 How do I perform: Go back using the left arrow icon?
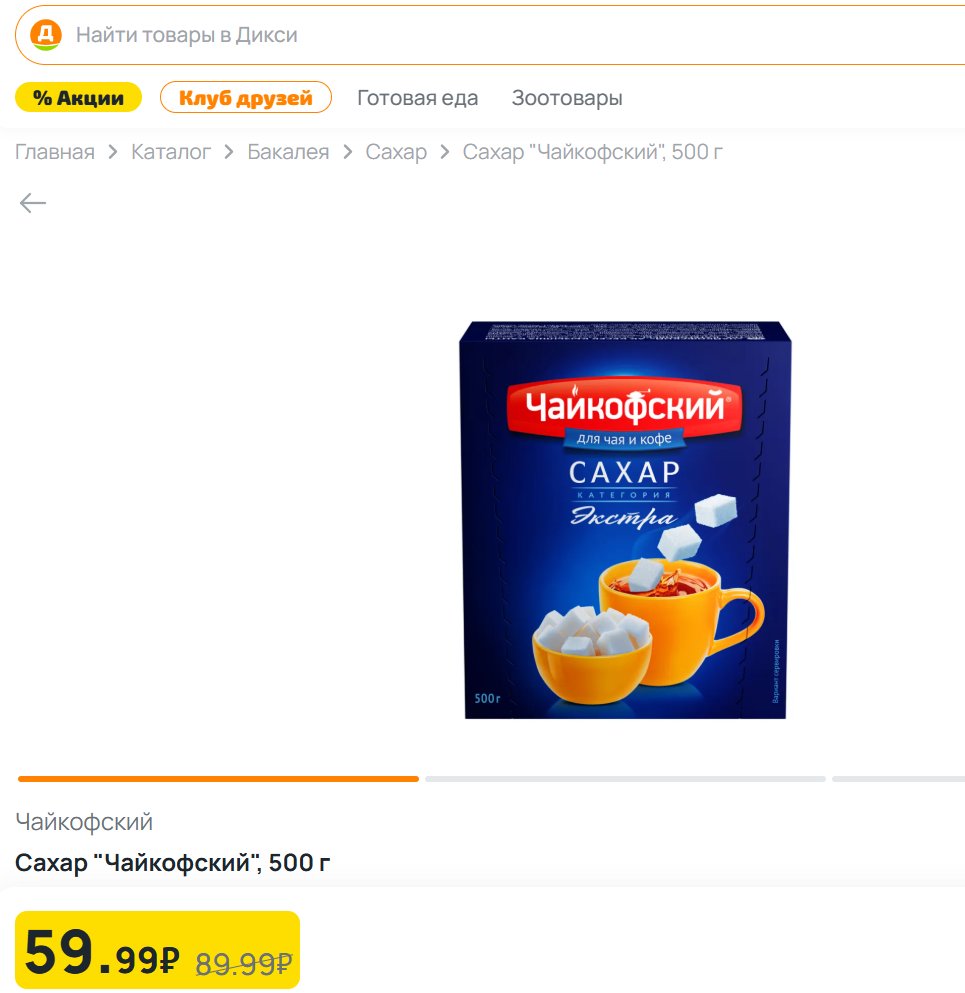[33, 203]
